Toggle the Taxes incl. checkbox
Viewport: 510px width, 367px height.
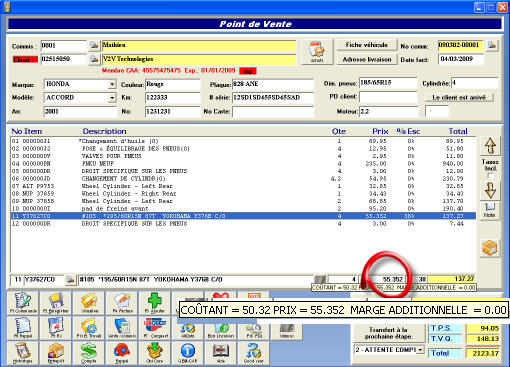[490, 175]
